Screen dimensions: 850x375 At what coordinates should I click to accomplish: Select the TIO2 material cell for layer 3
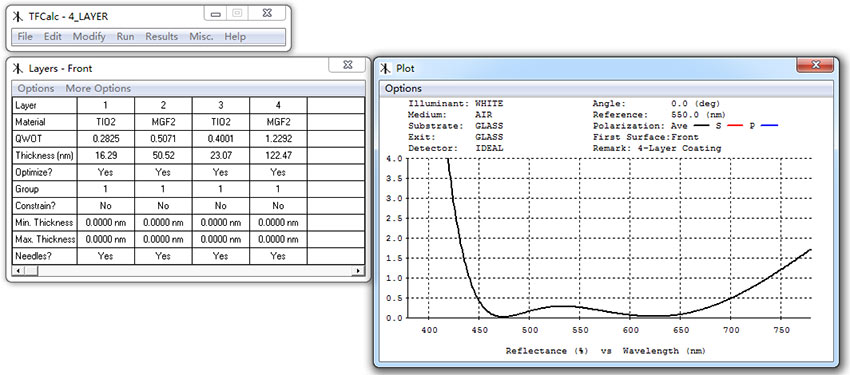pyautogui.click(x=221, y=122)
